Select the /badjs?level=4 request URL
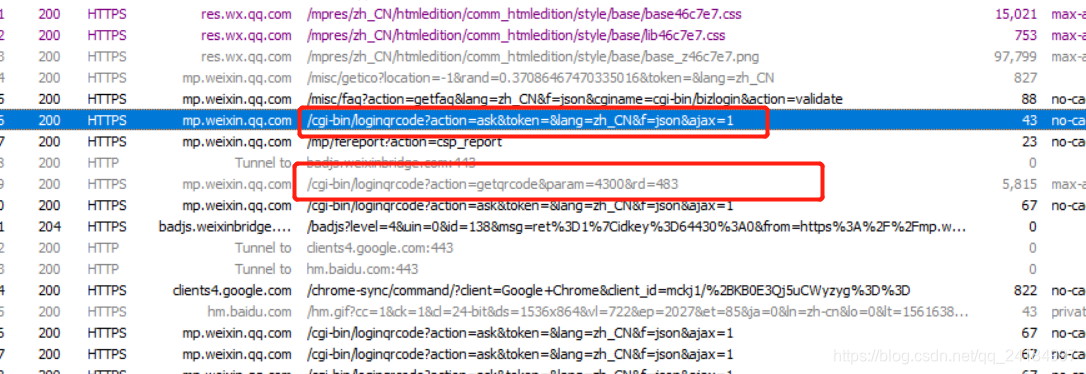Viewport: 1086px width, 374px height. (x=637, y=228)
